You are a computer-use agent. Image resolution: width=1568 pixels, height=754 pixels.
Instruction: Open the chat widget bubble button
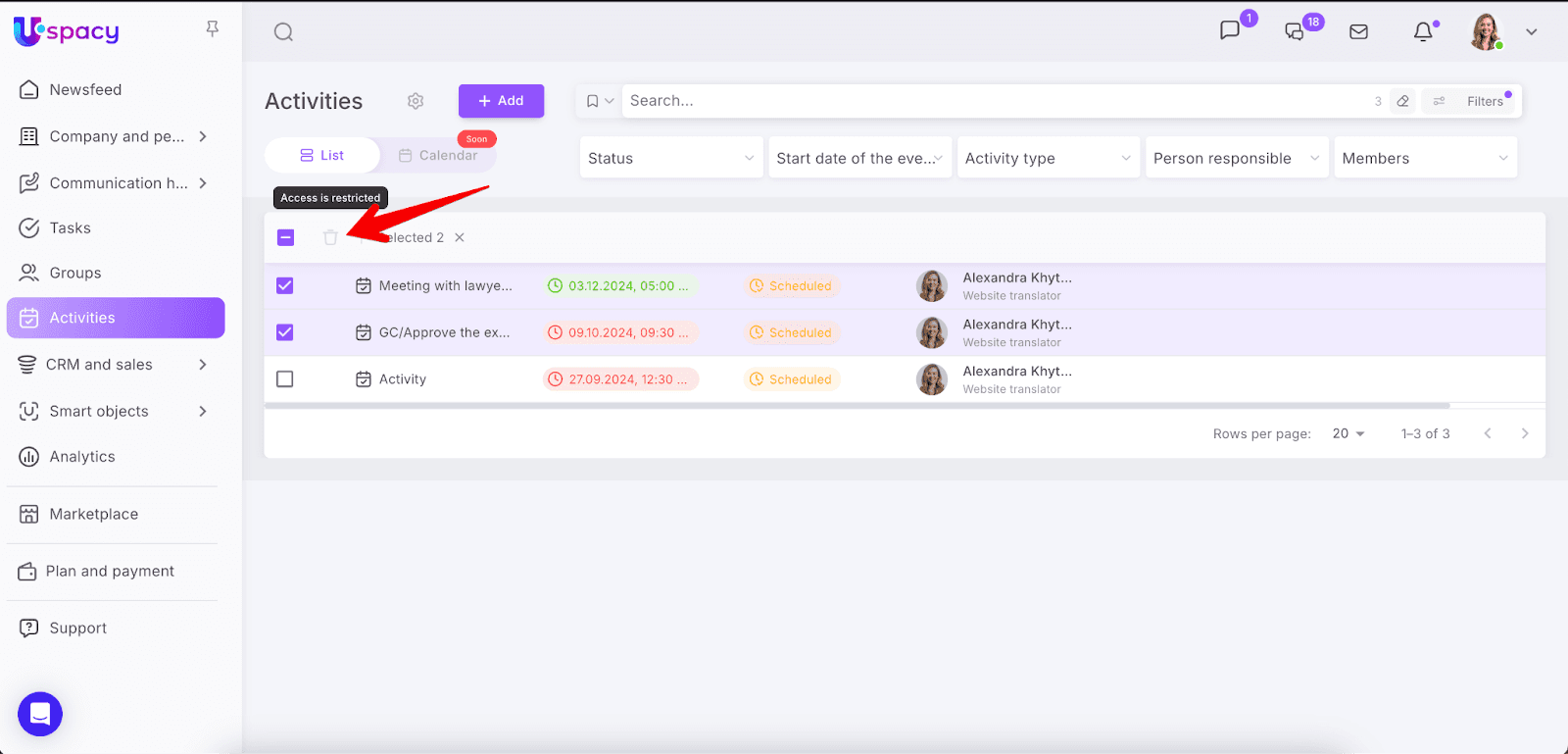tap(40, 713)
